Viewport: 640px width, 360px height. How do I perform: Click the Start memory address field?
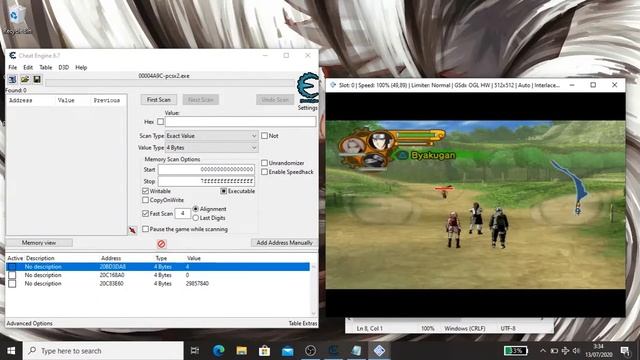pos(206,169)
